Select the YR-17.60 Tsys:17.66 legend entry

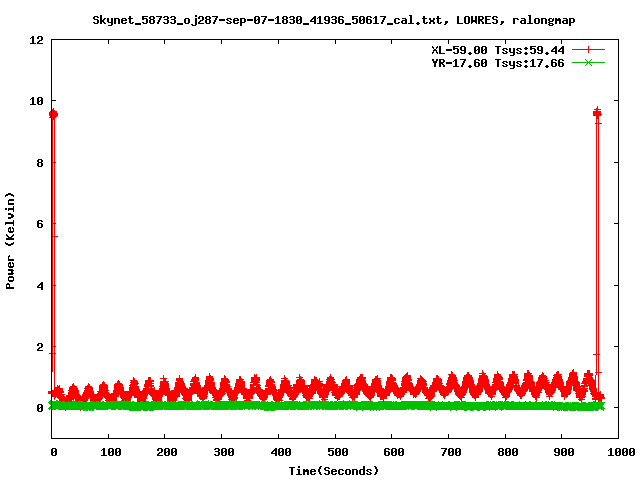(x=498, y=63)
